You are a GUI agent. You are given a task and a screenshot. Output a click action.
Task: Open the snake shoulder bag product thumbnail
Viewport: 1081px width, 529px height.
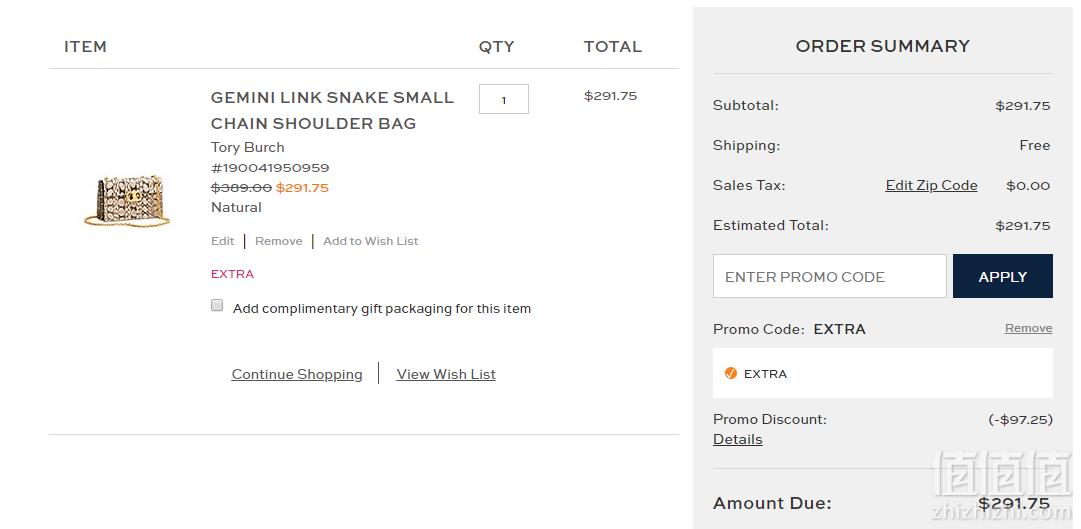coord(127,200)
